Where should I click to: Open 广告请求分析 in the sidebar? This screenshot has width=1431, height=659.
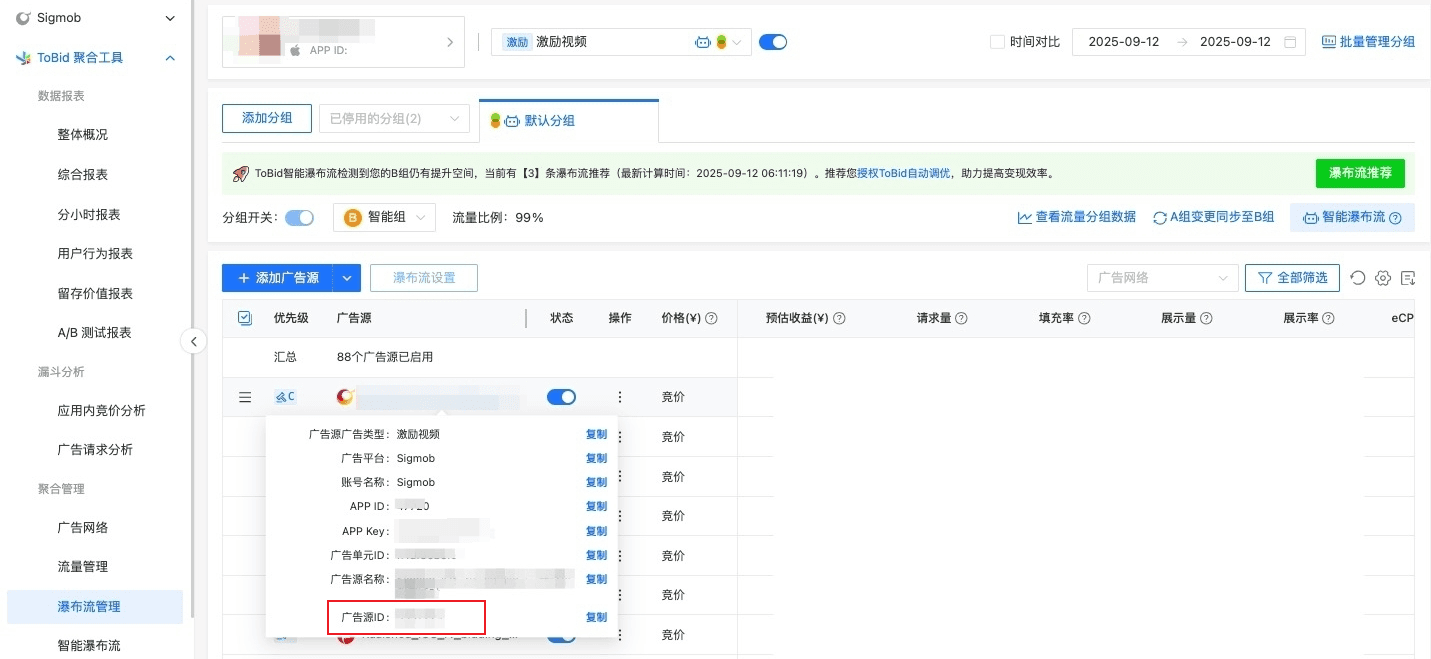pos(95,450)
